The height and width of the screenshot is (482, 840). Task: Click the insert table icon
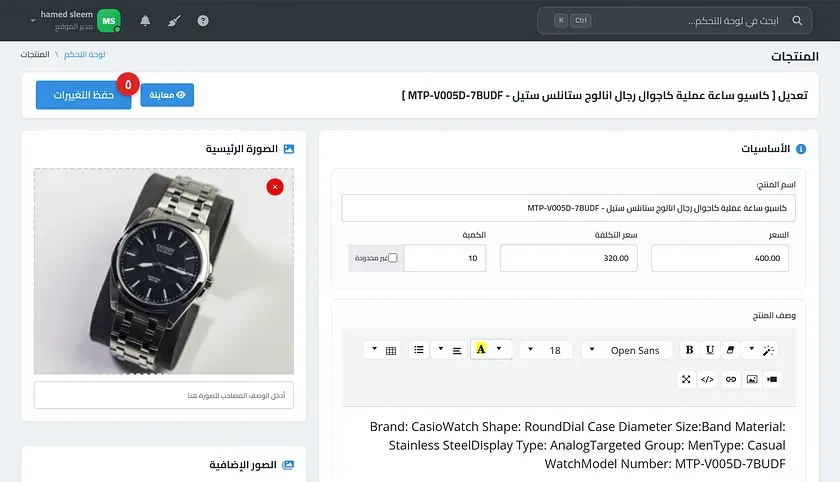pos(391,350)
